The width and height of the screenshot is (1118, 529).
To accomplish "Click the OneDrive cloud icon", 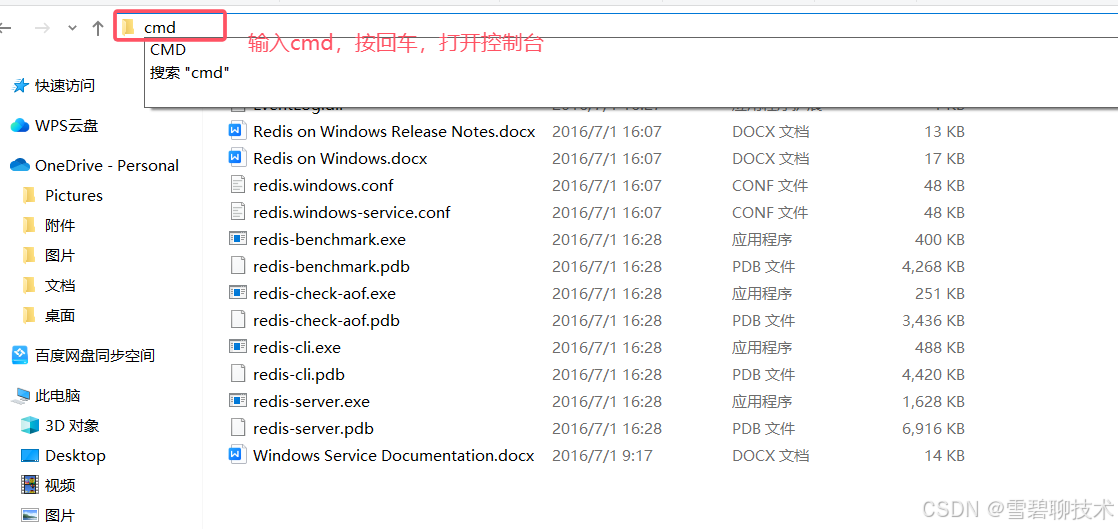I will click(x=19, y=165).
